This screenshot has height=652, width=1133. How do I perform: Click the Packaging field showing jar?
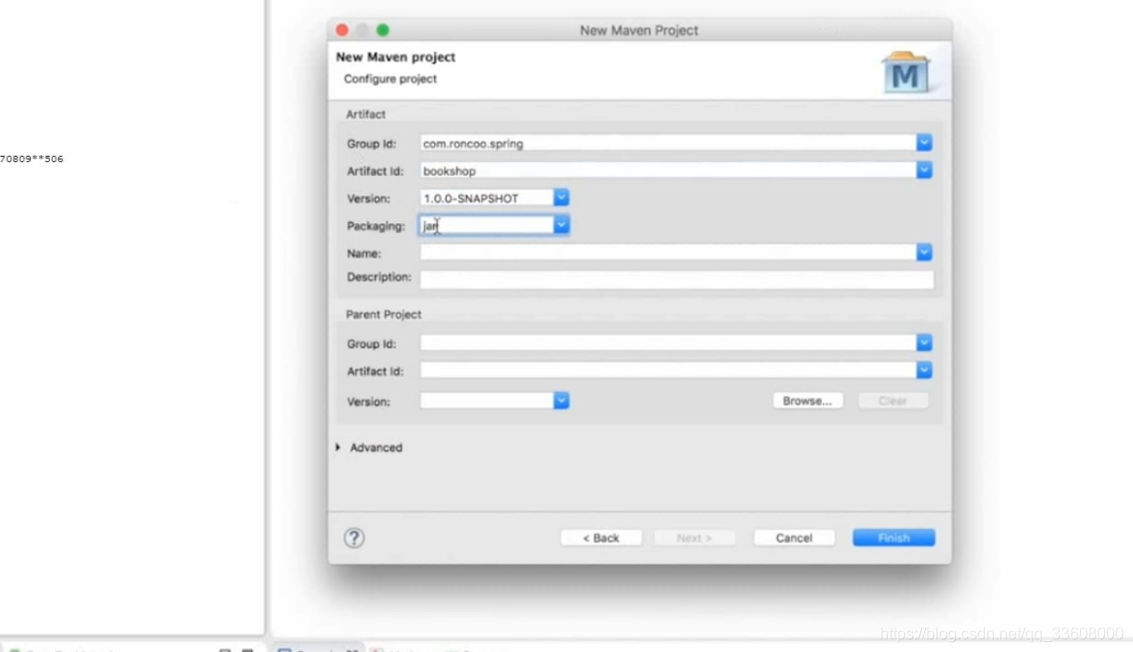[x=487, y=226]
